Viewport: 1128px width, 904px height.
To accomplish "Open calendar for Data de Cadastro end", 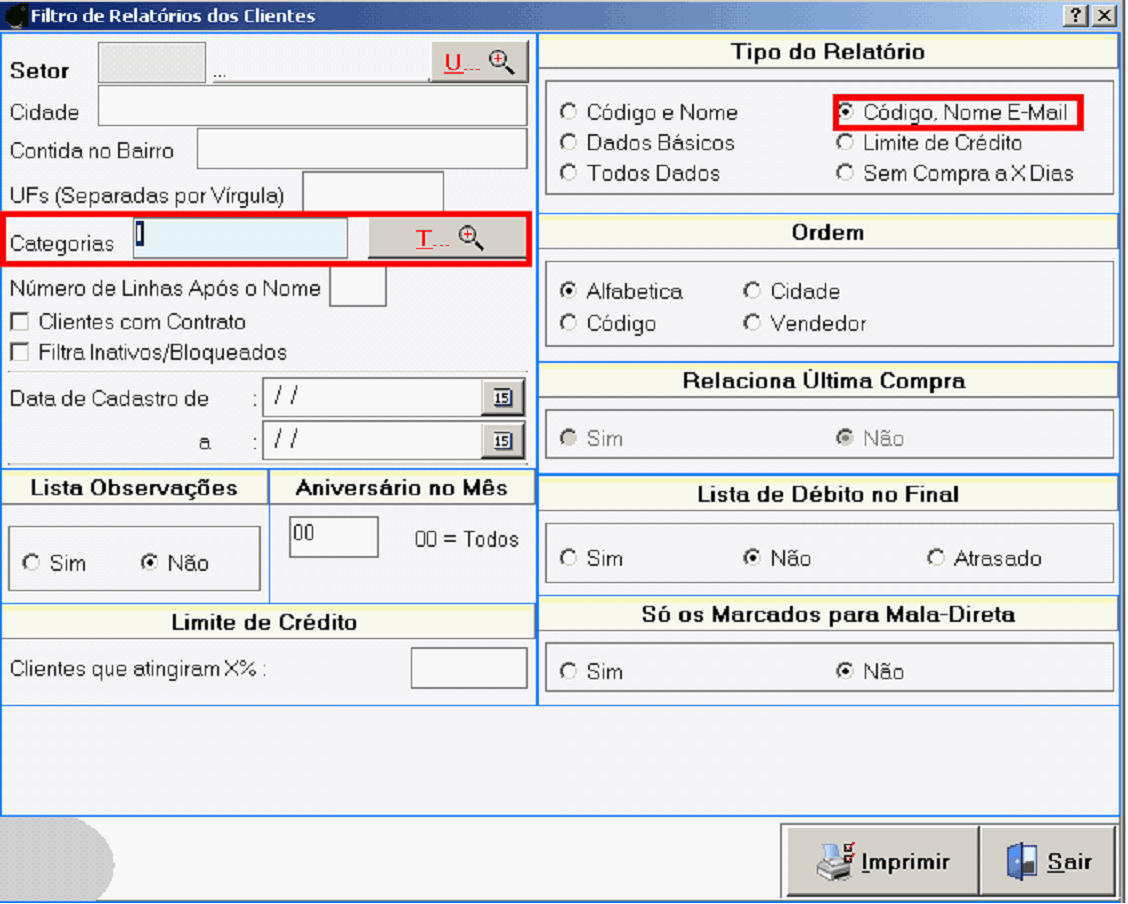I will point(502,440).
